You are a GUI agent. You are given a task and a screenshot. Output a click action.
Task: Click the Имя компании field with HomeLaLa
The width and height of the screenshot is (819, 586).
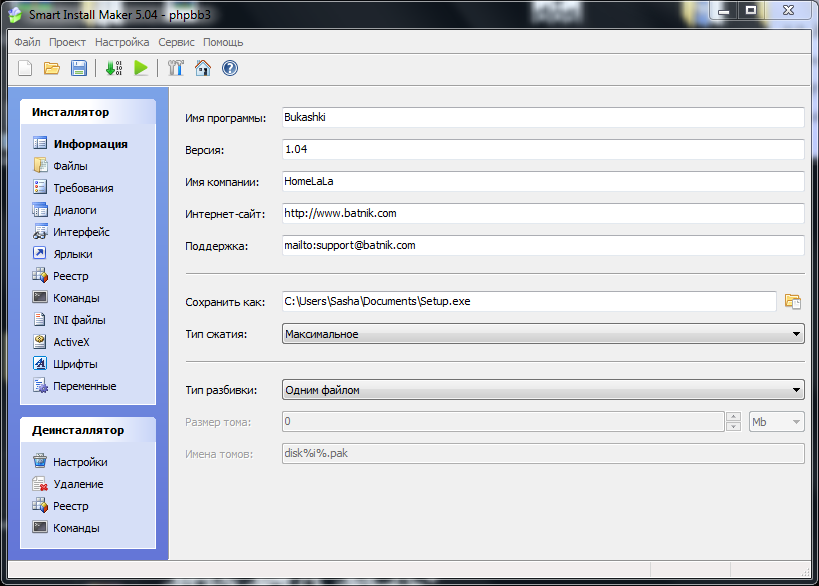543,181
